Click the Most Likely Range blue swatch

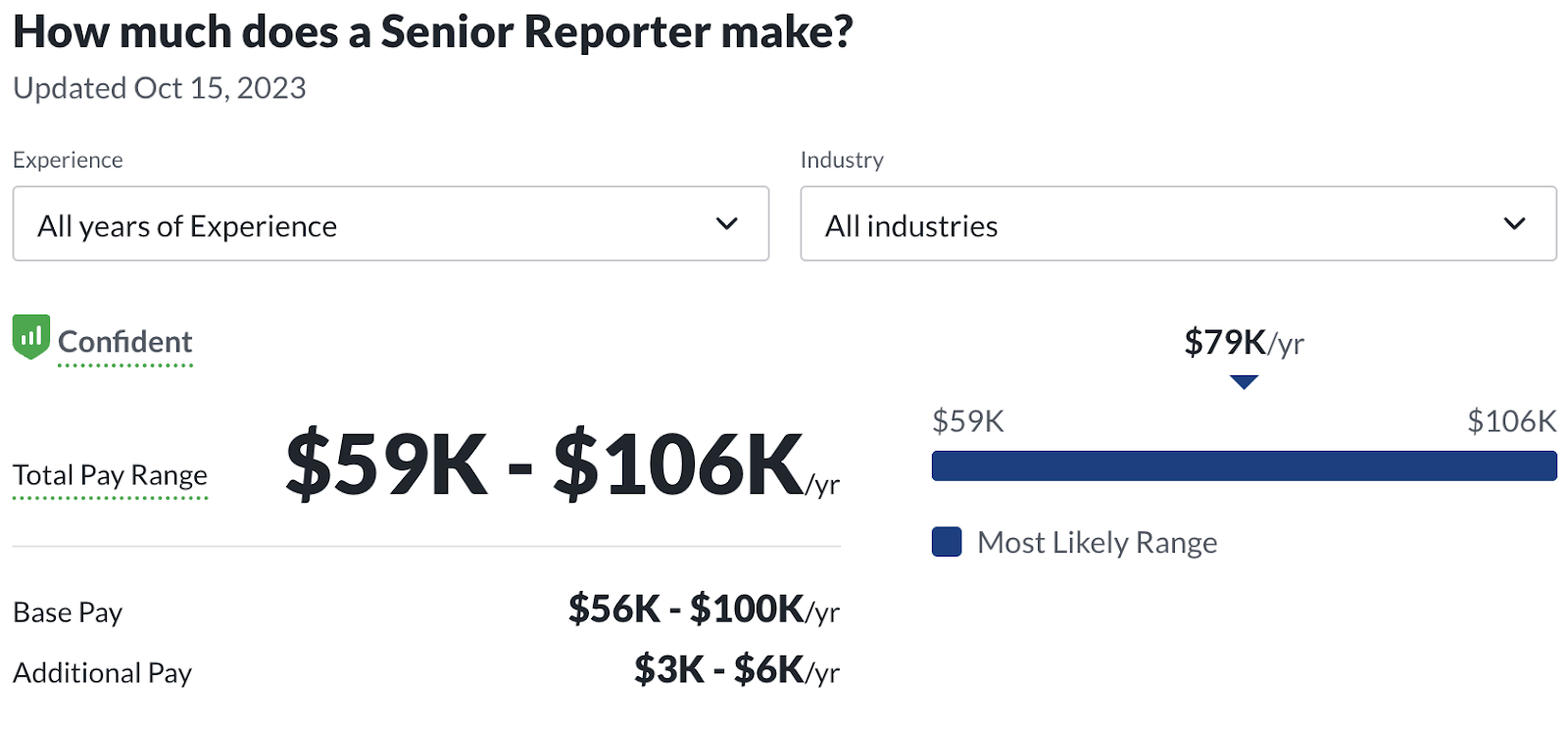pyautogui.click(x=947, y=542)
